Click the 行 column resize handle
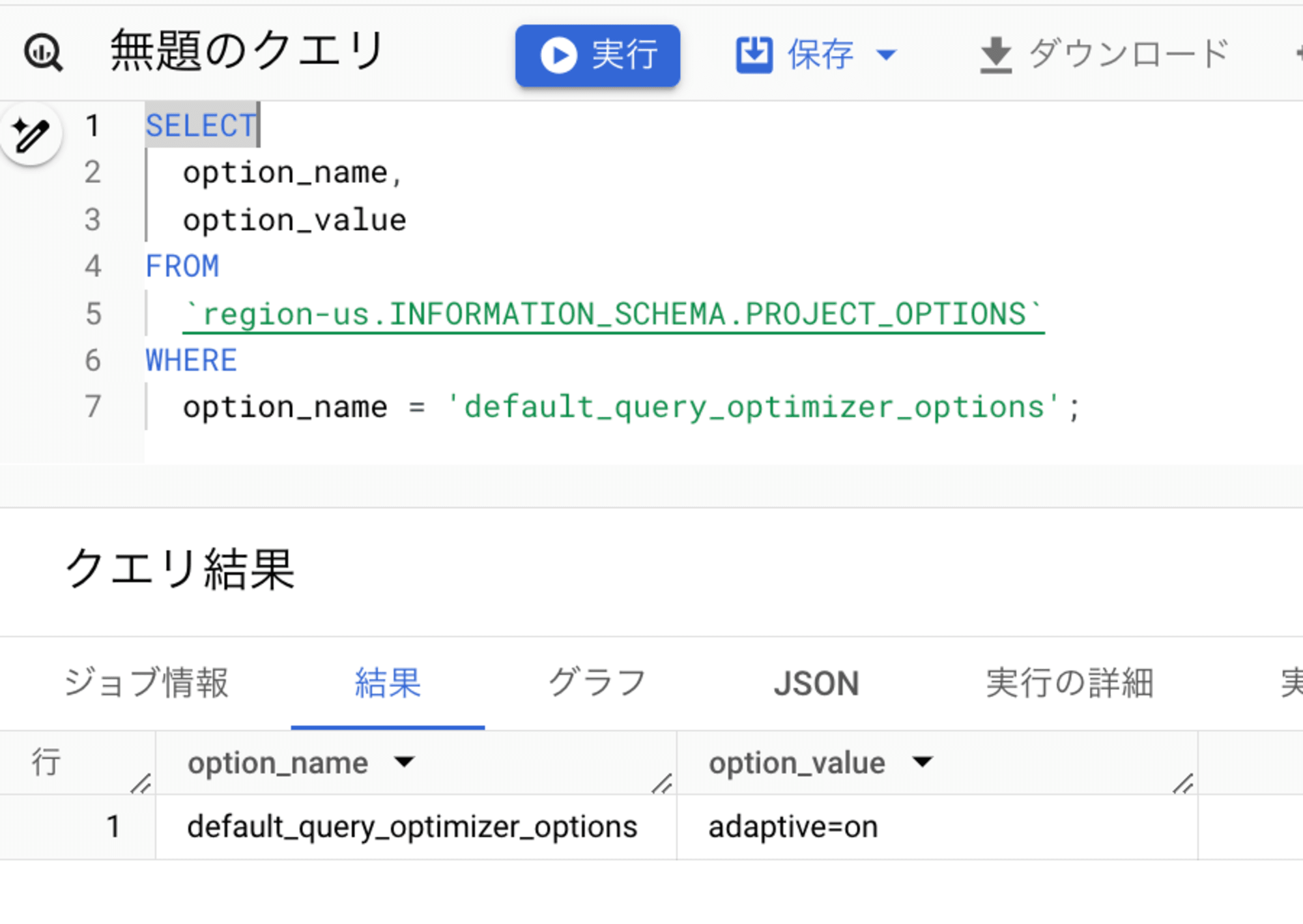This screenshot has height=924, width=1303. pos(141,783)
